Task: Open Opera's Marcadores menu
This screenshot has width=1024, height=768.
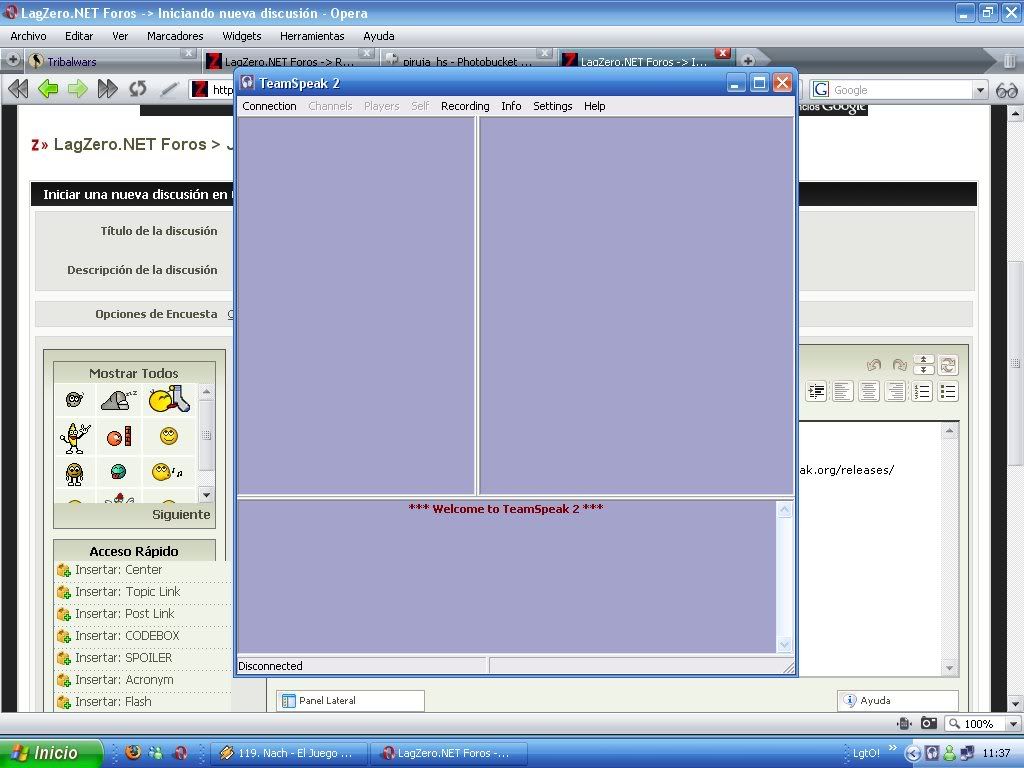Action: click(175, 36)
